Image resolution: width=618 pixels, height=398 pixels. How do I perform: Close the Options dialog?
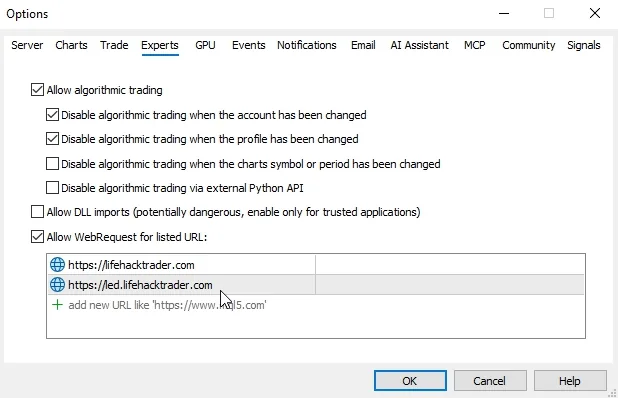pos(595,13)
